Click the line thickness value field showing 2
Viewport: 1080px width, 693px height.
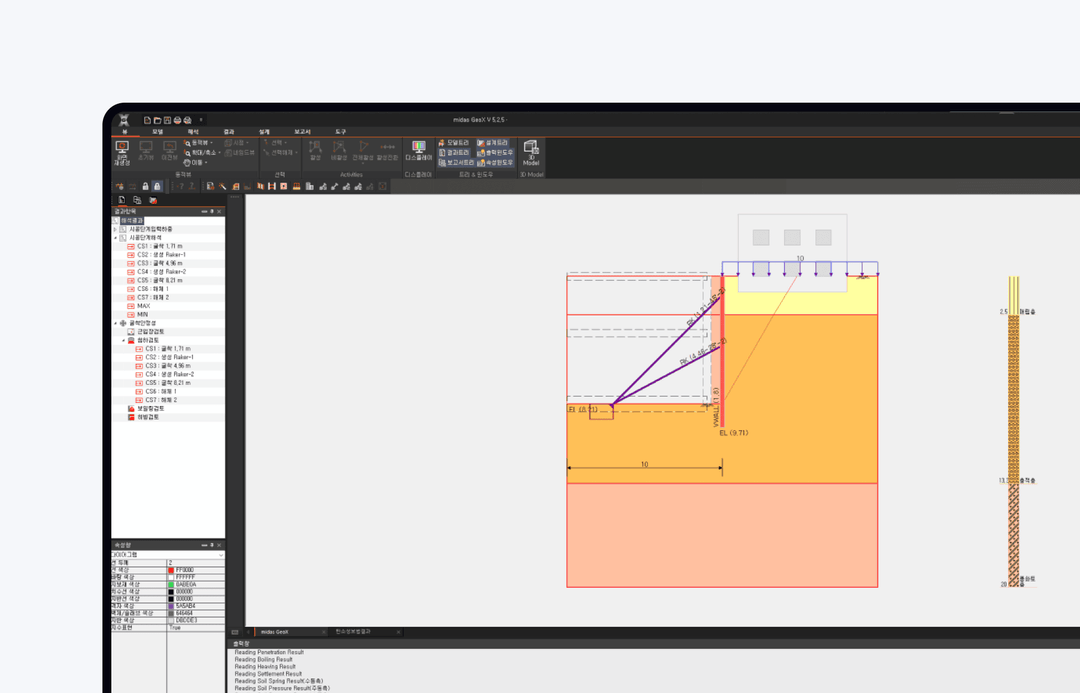click(x=196, y=563)
